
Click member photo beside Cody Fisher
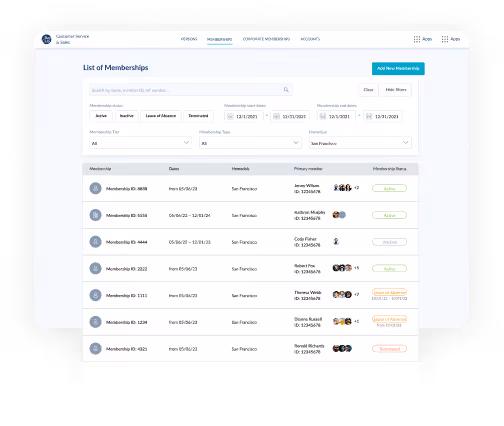(336, 241)
